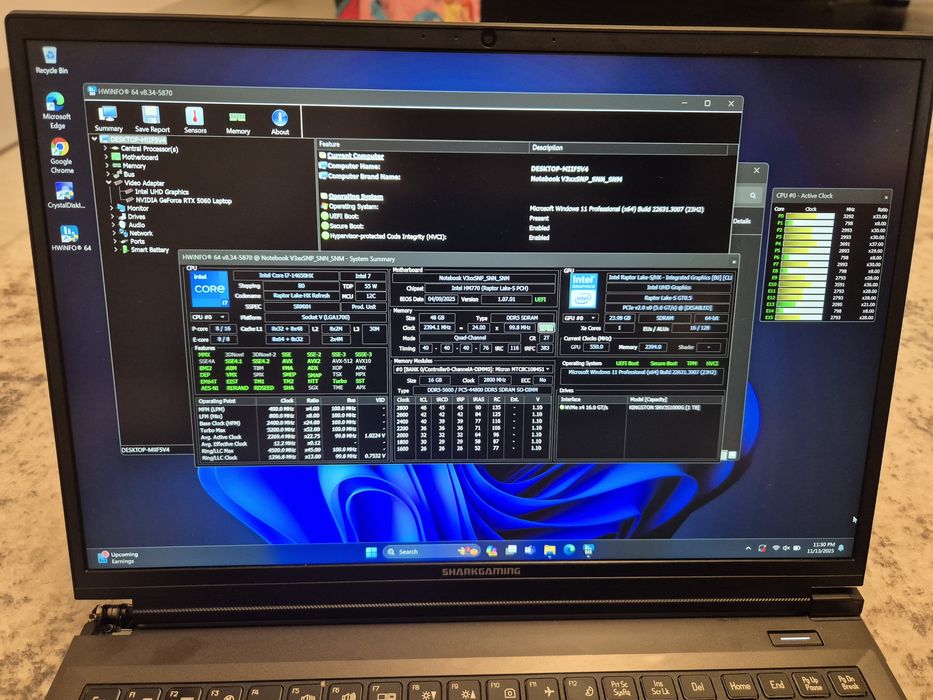Open memory module #0 dropdown
The height and width of the screenshot is (700, 933).
pos(472,369)
